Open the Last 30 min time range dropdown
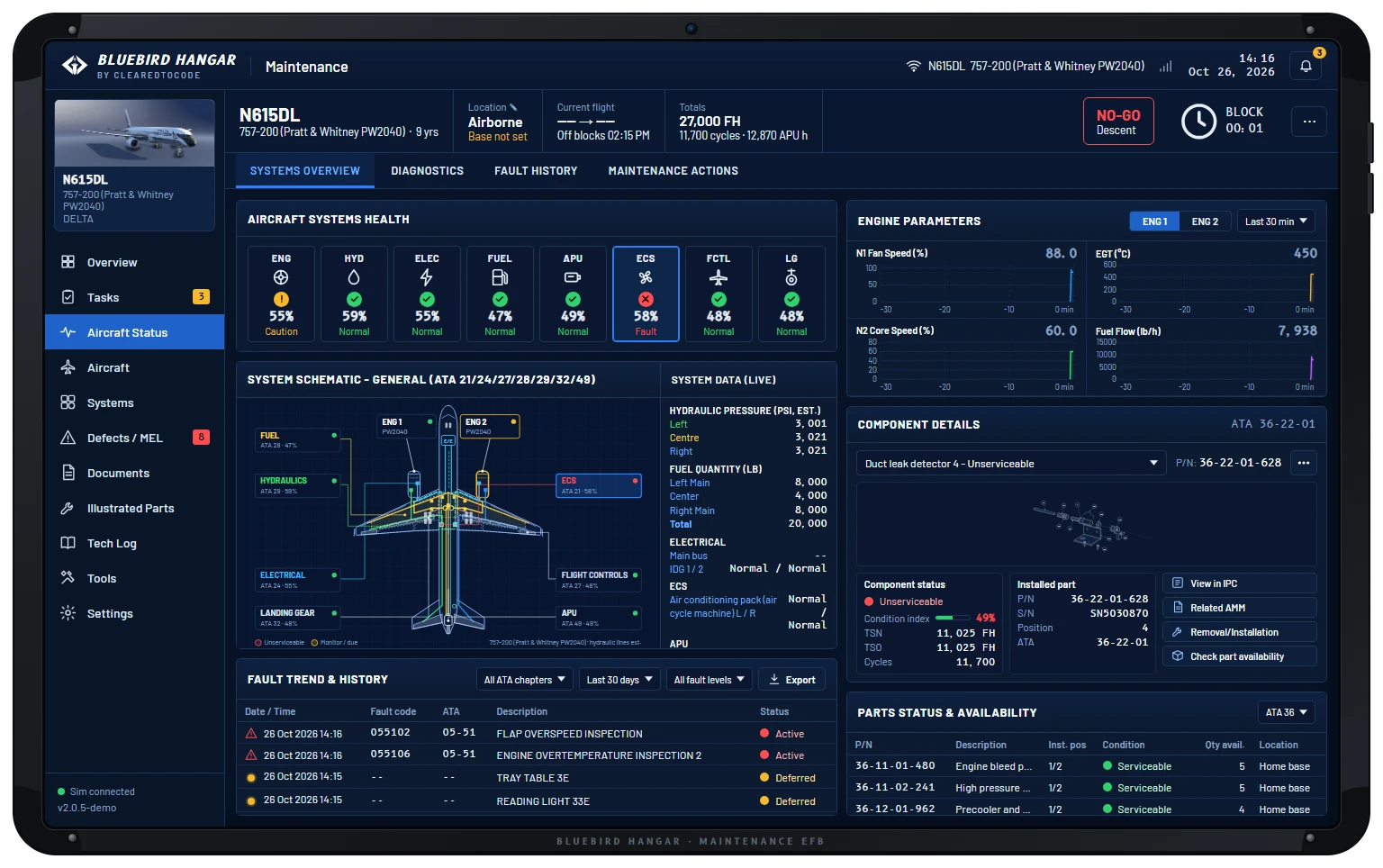Viewport: 1383px width, 868px height. coord(1276,222)
